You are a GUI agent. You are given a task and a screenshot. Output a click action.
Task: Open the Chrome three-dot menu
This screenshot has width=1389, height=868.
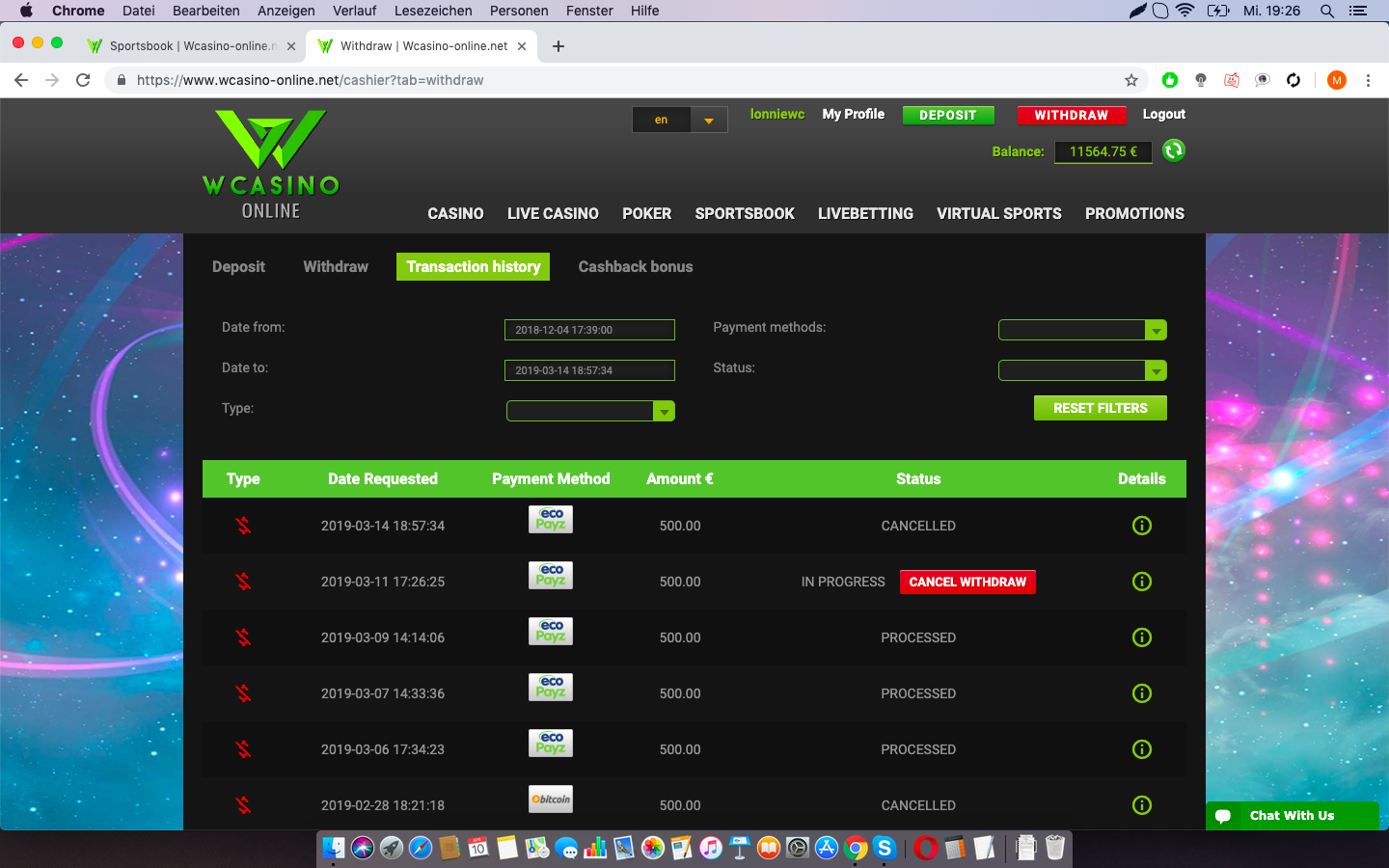pyautogui.click(x=1368, y=80)
